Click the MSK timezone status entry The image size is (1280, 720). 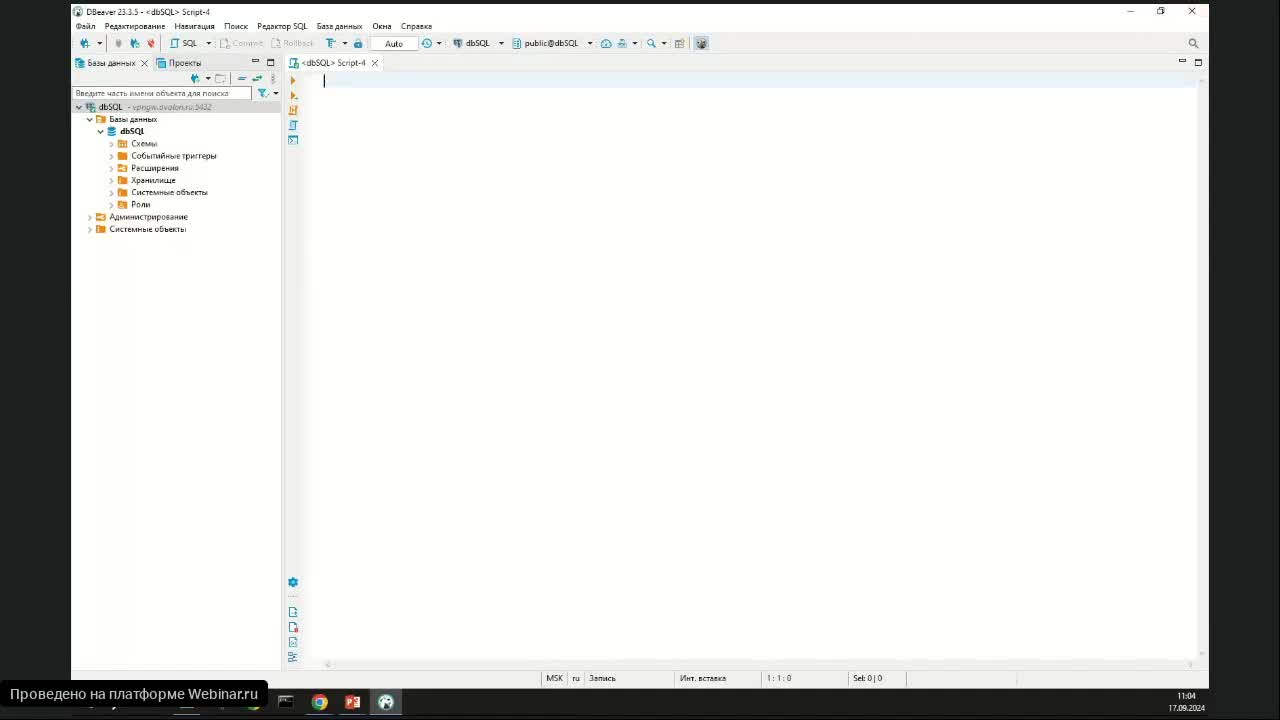554,678
